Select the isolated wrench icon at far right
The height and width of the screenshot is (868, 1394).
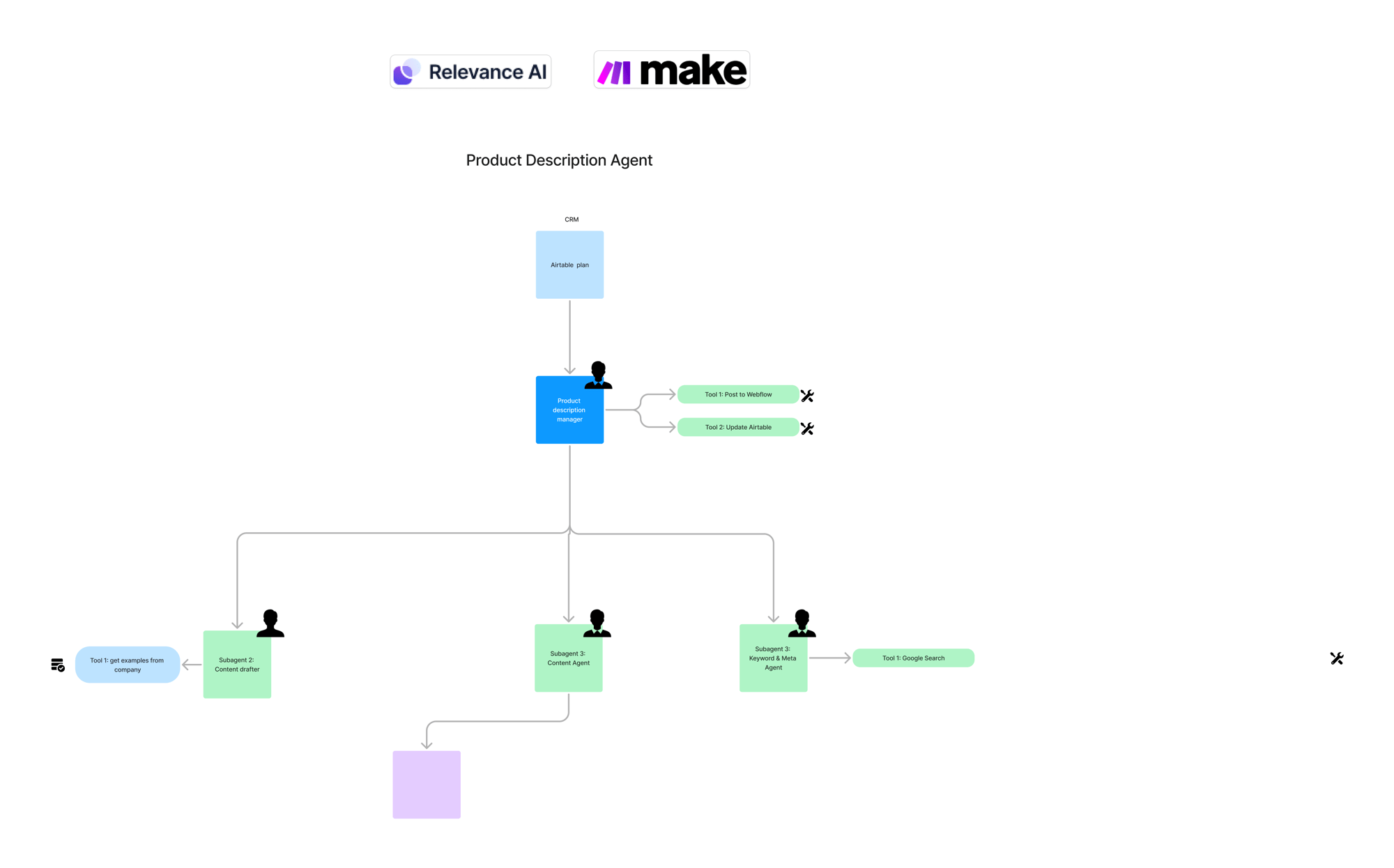pyautogui.click(x=1337, y=658)
